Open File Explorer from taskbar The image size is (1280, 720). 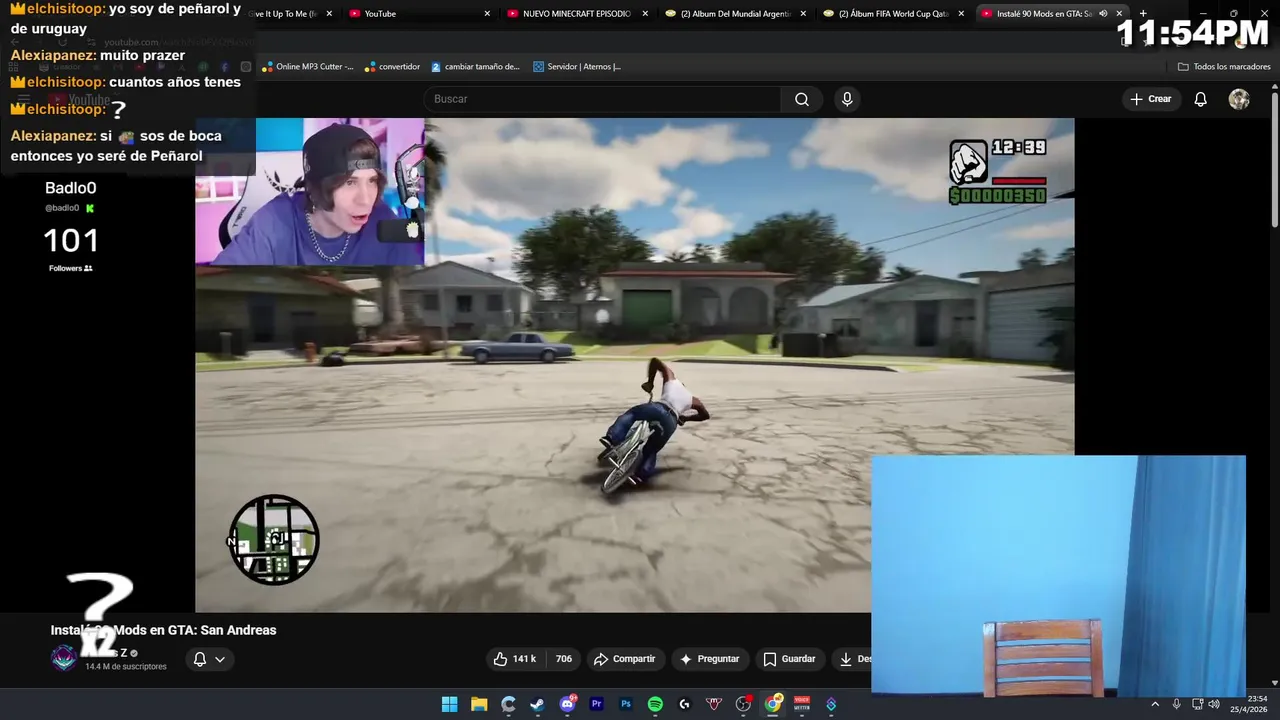(x=479, y=704)
